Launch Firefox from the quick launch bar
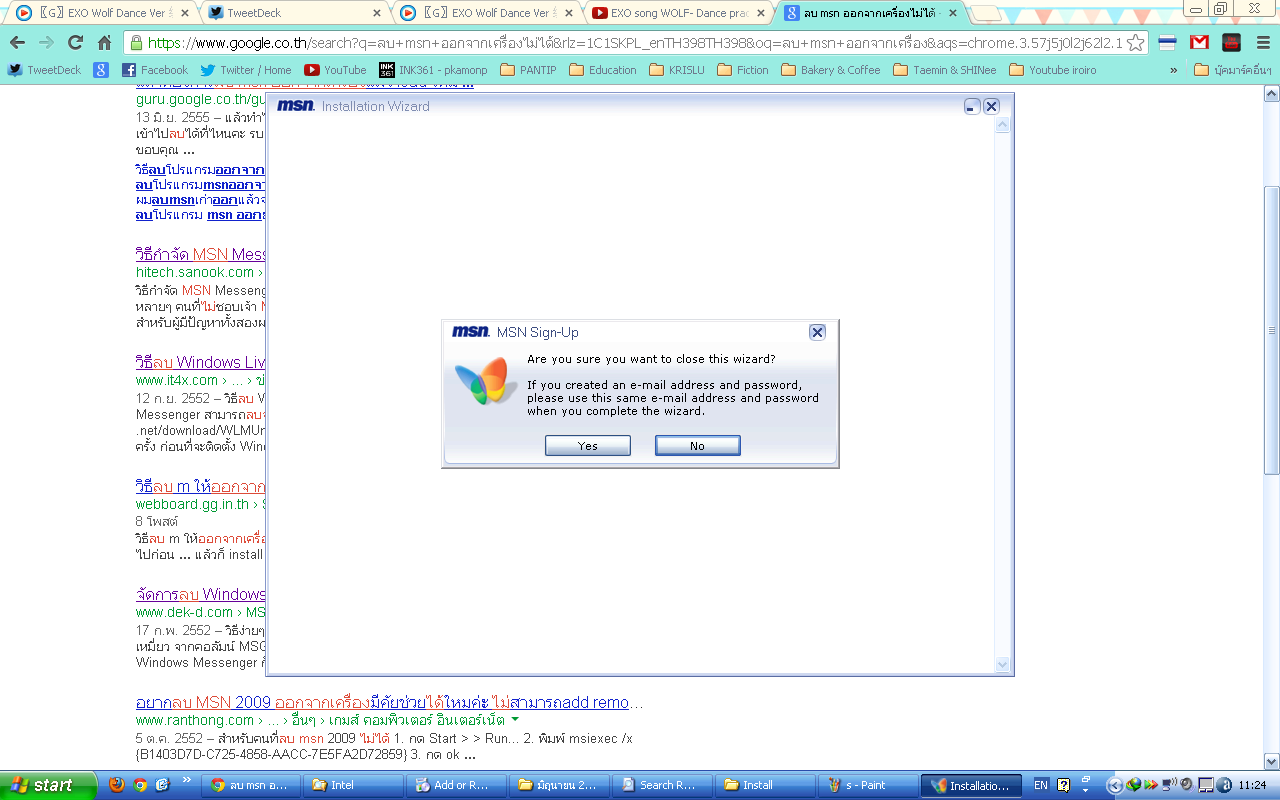This screenshot has width=1280, height=800. click(117, 785)
